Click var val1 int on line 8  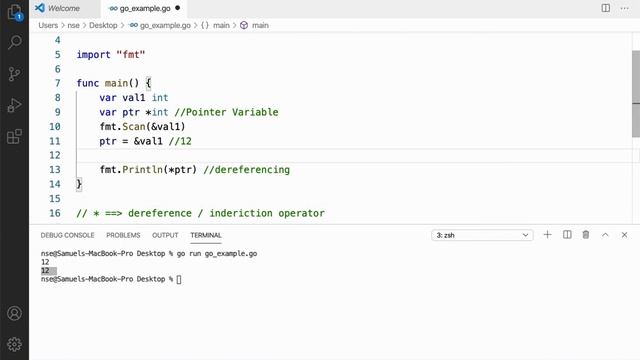(x=133, y=98)
